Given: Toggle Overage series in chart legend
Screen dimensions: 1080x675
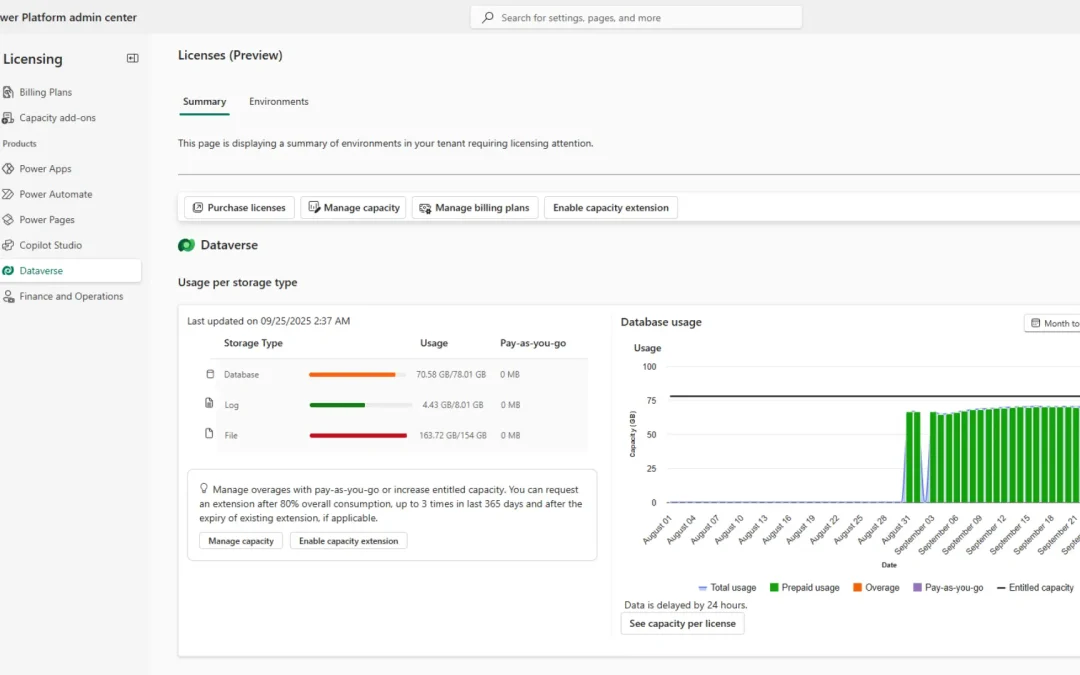Looking at the screenshot, I should pyautogui.click(x=875, y=588).
